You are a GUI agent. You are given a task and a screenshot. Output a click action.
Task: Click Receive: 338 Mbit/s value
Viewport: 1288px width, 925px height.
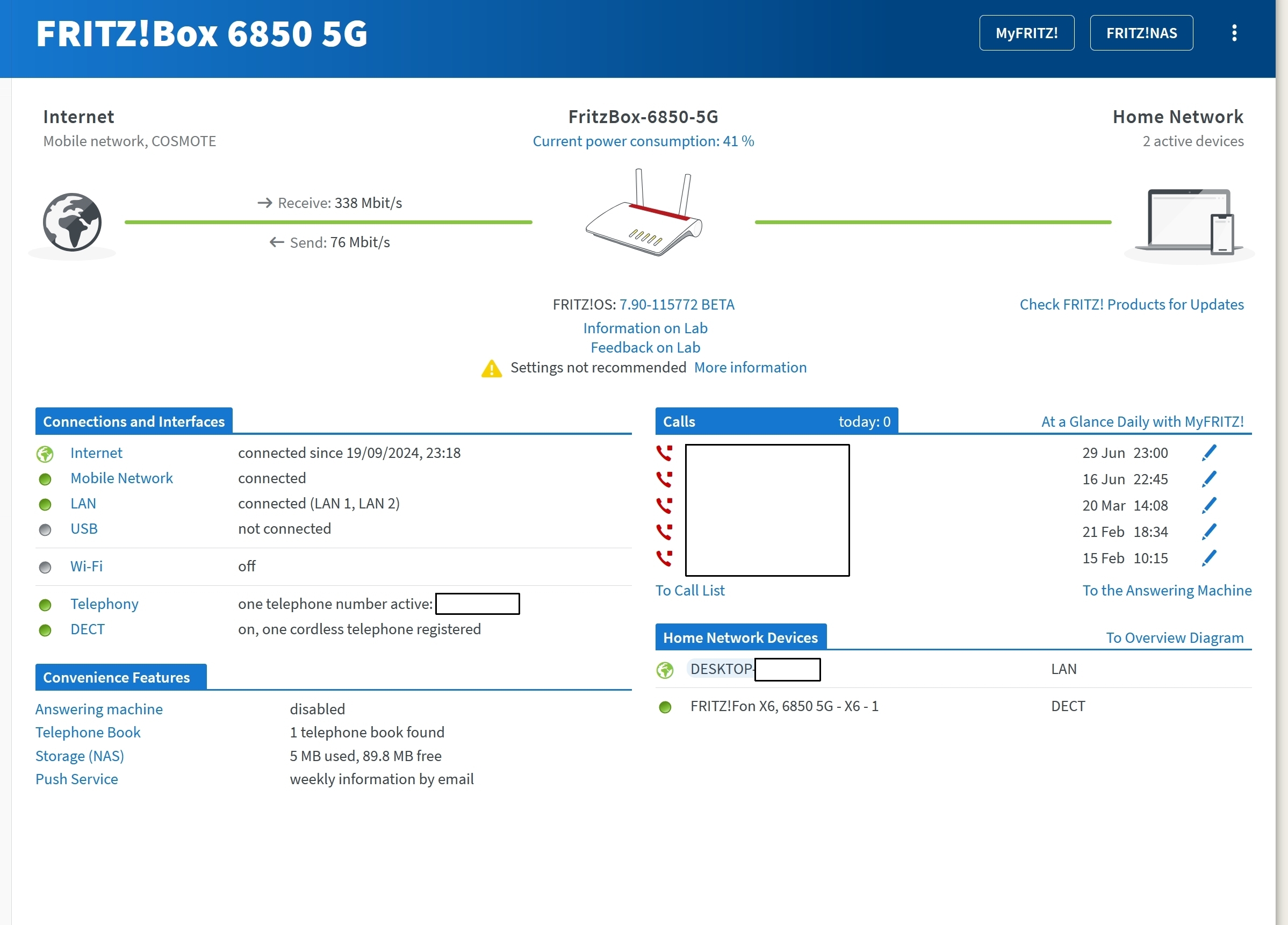[x=368, y=203]
